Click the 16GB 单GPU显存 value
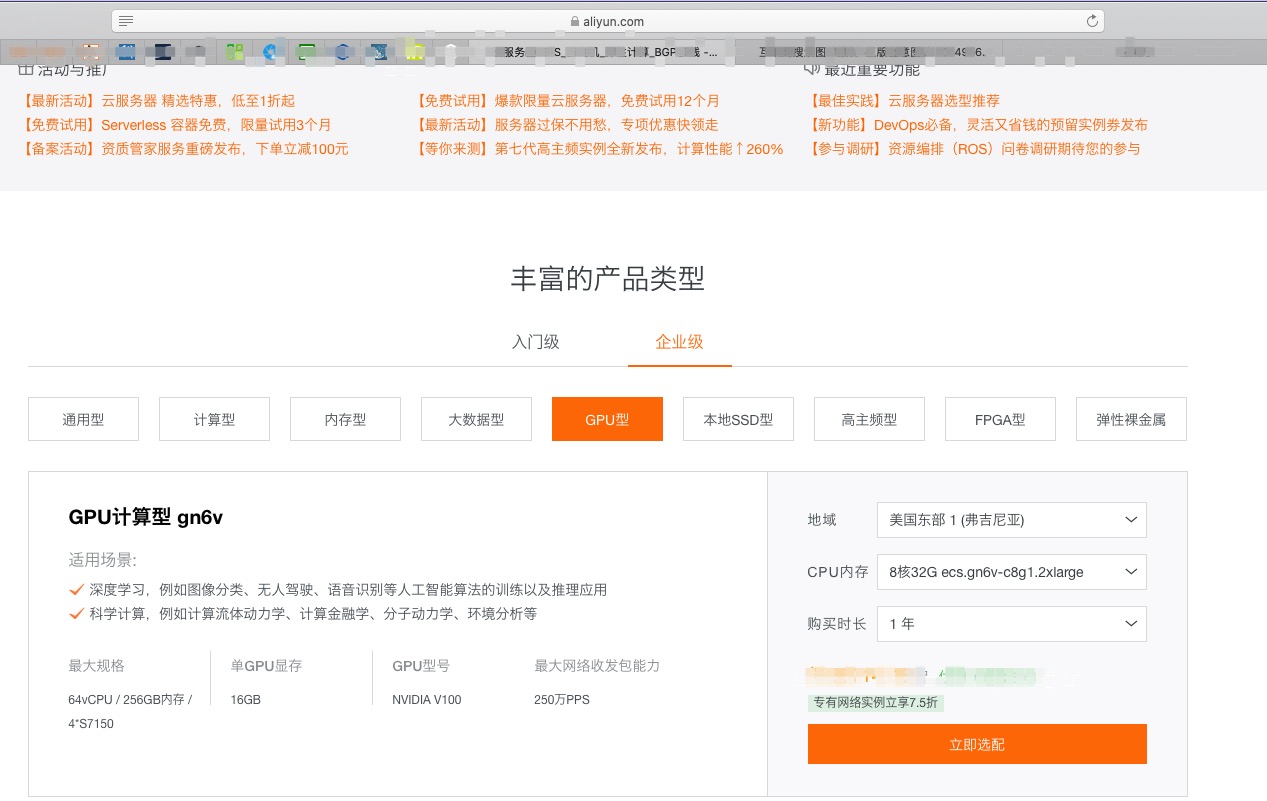Screen dimensions: 1267x801 tap(245, 700)
